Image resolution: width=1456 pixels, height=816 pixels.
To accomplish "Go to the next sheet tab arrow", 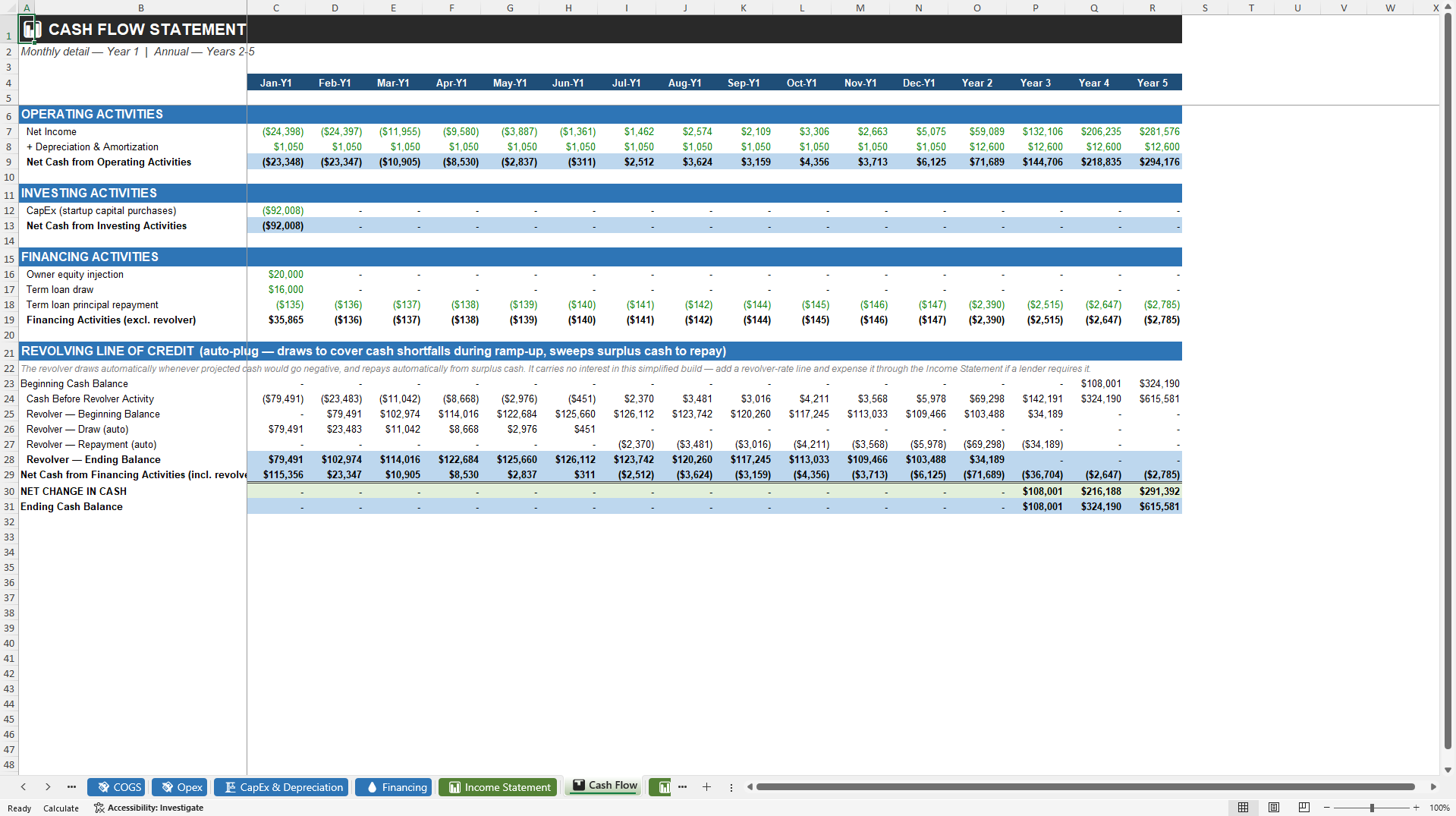I will 48,787.
